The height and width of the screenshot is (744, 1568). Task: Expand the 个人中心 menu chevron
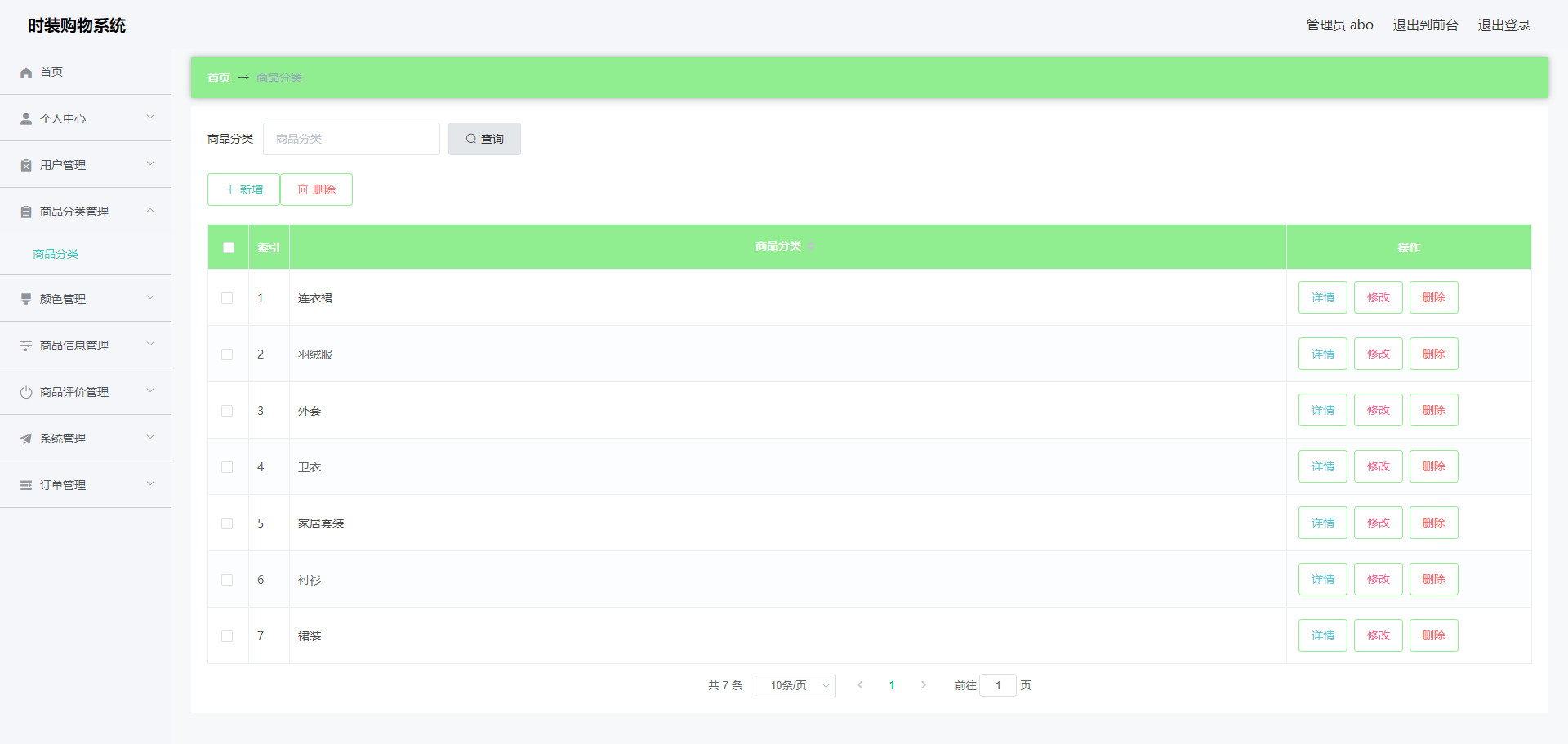click(x=150, y=118)
